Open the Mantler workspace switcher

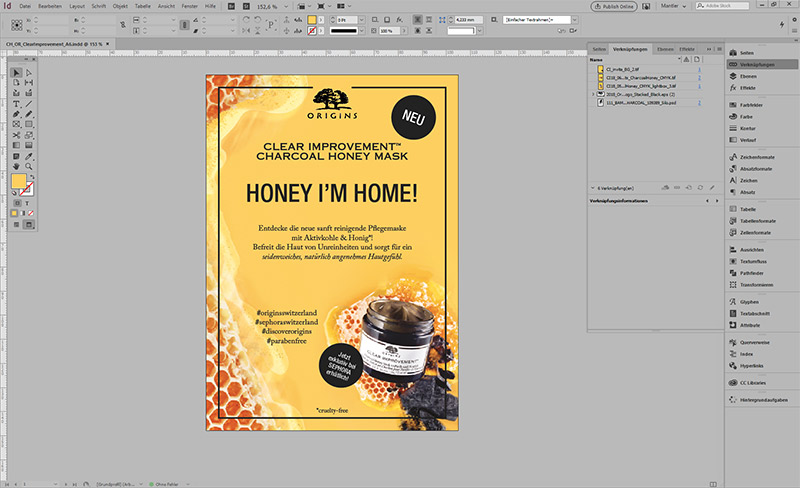click(x=673, y=6)
